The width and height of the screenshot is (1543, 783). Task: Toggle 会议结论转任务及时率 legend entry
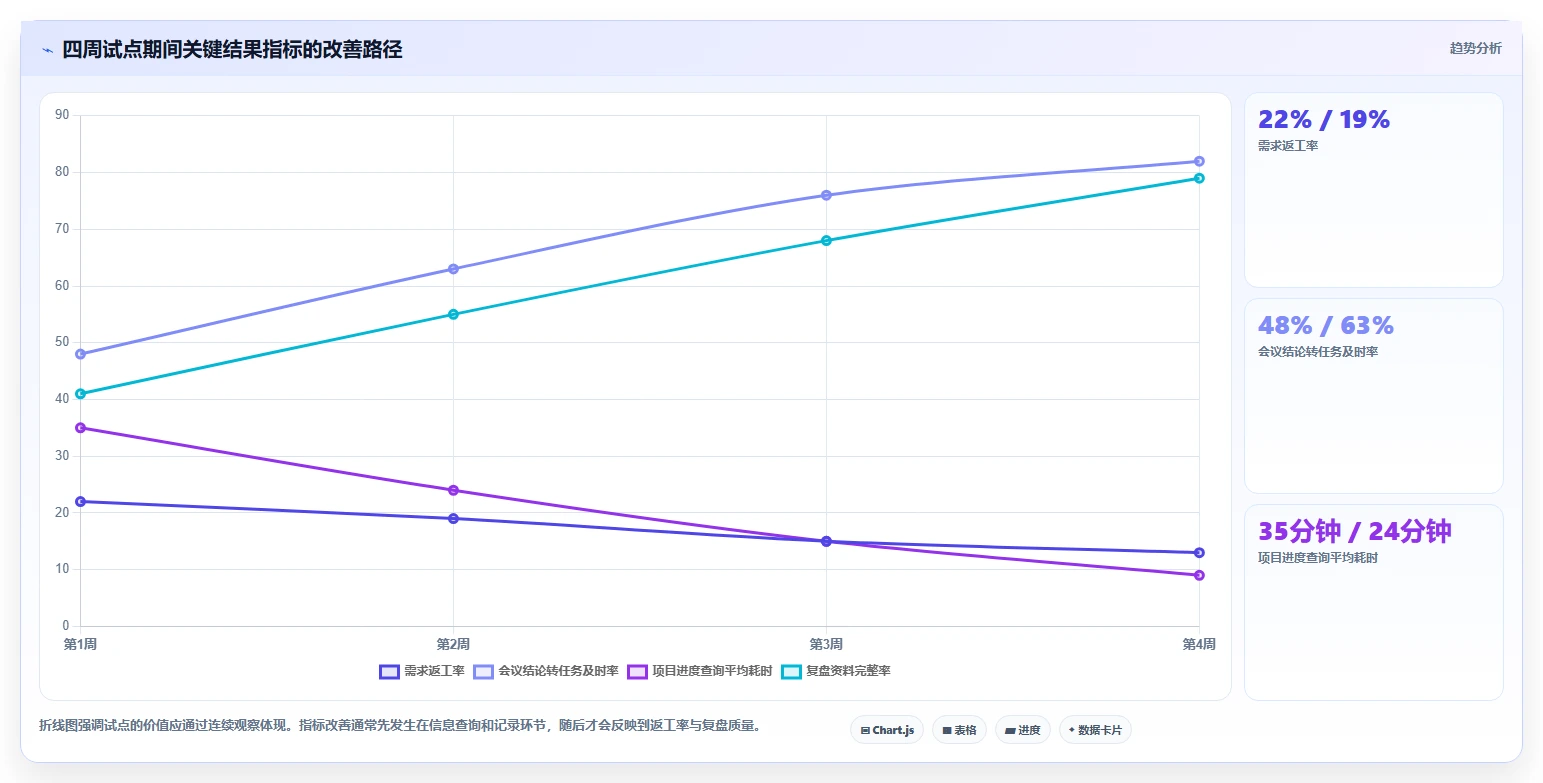[x=546, y=671]
